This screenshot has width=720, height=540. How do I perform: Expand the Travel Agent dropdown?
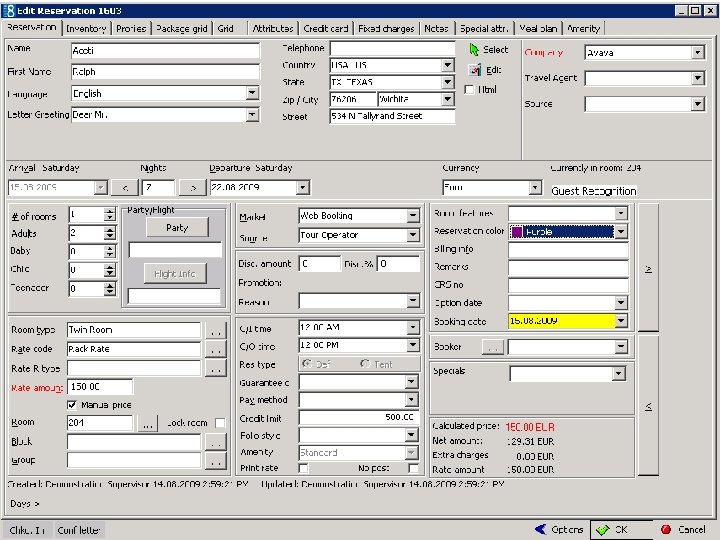[698, 78]
